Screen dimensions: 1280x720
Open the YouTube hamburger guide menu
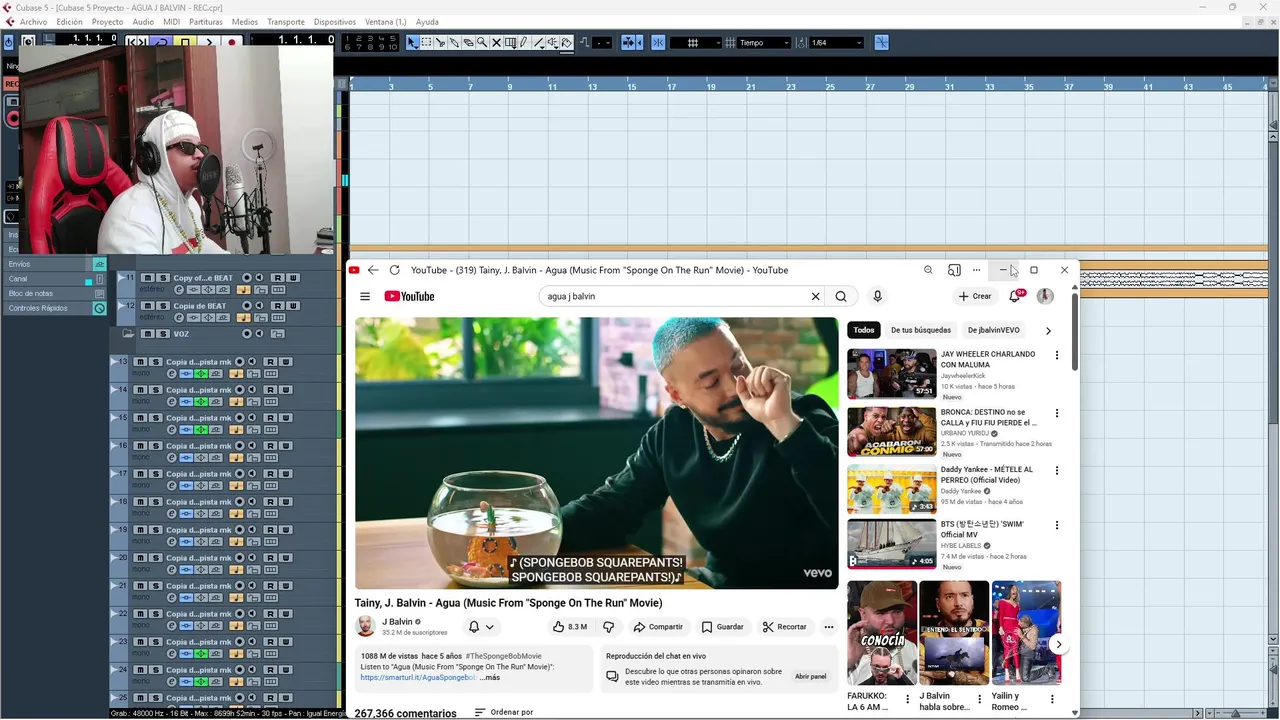[x=365, y=296]
